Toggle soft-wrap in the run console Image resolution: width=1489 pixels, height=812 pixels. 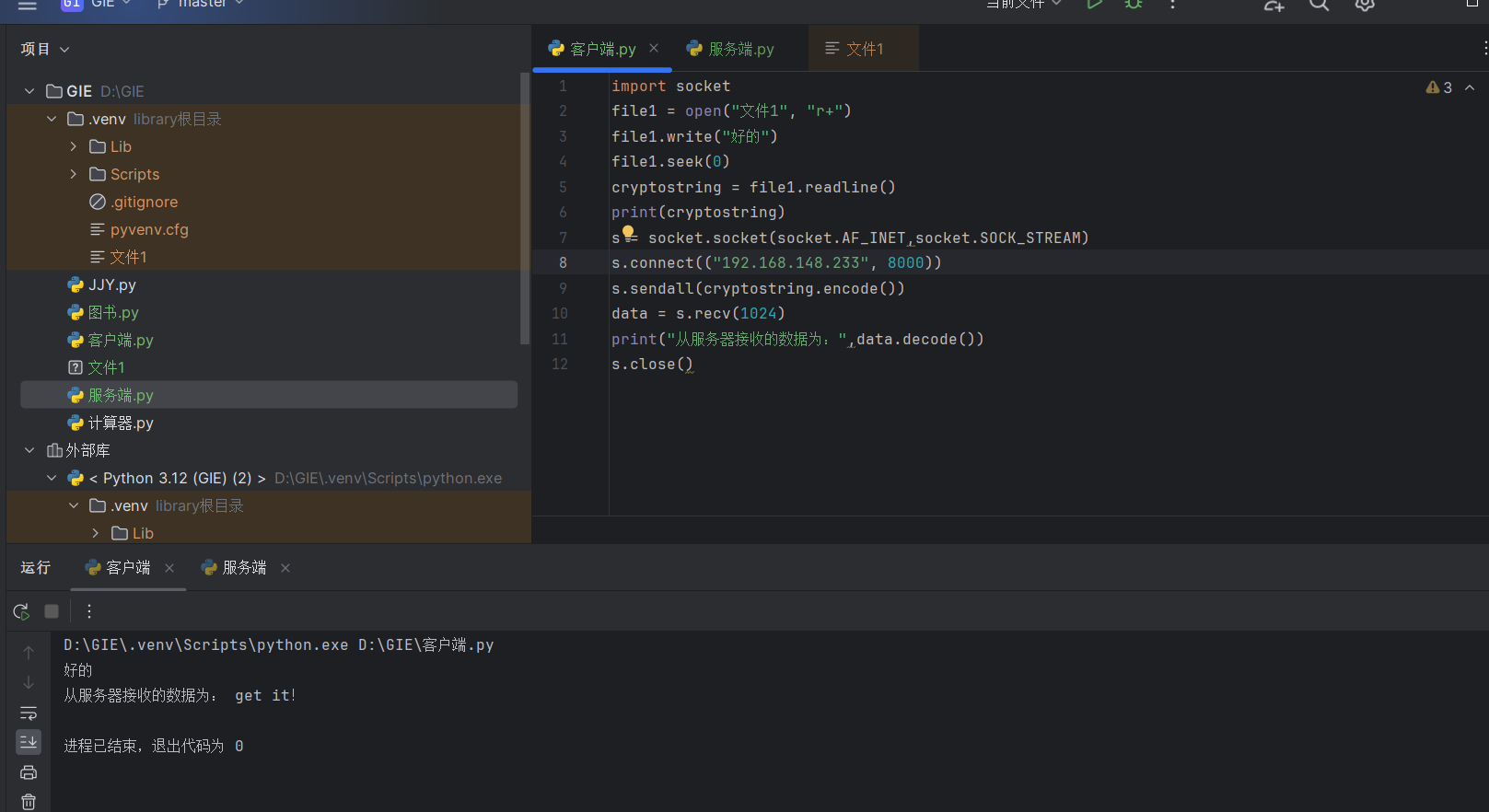coord(29,713)
